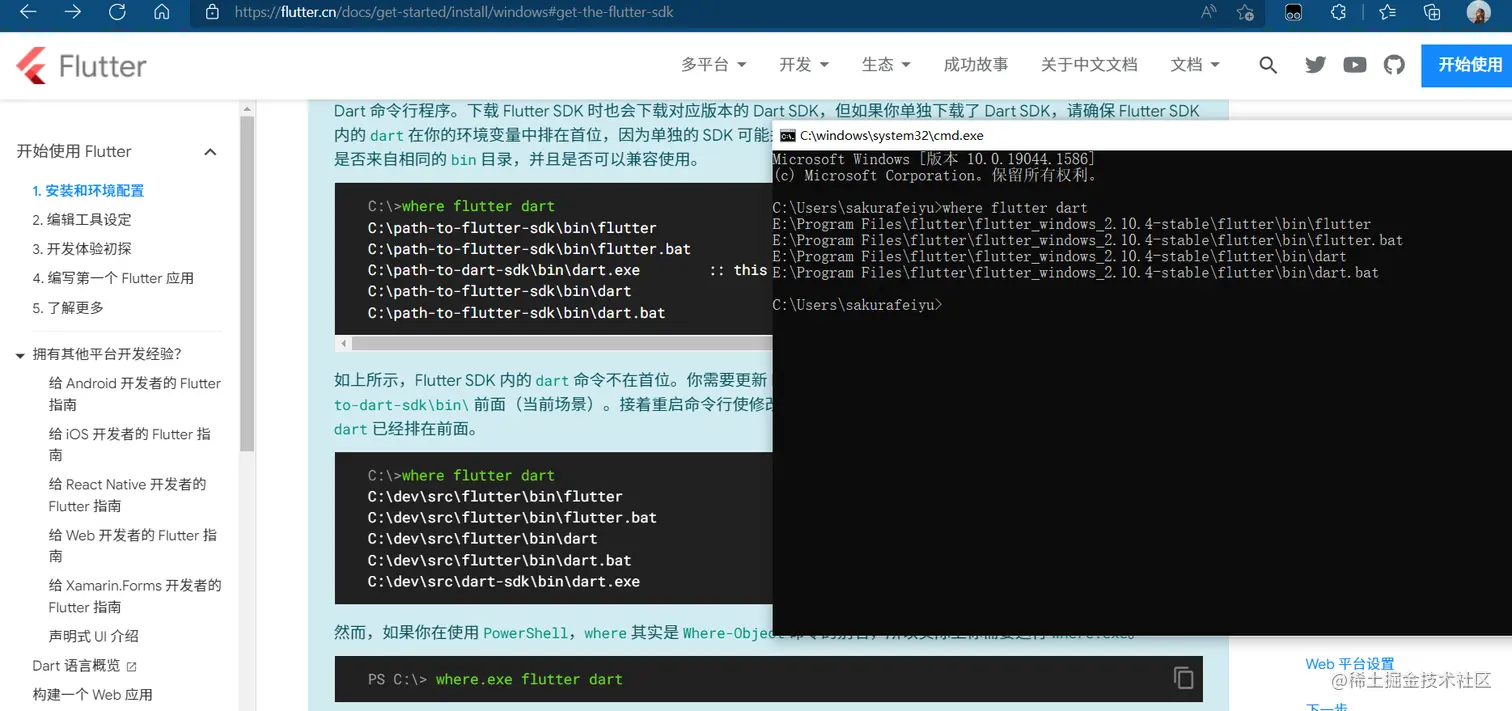The height and width of the screenshot is (711, 1512).
Task: Open the collections icon
Action: coord(1432,12)
